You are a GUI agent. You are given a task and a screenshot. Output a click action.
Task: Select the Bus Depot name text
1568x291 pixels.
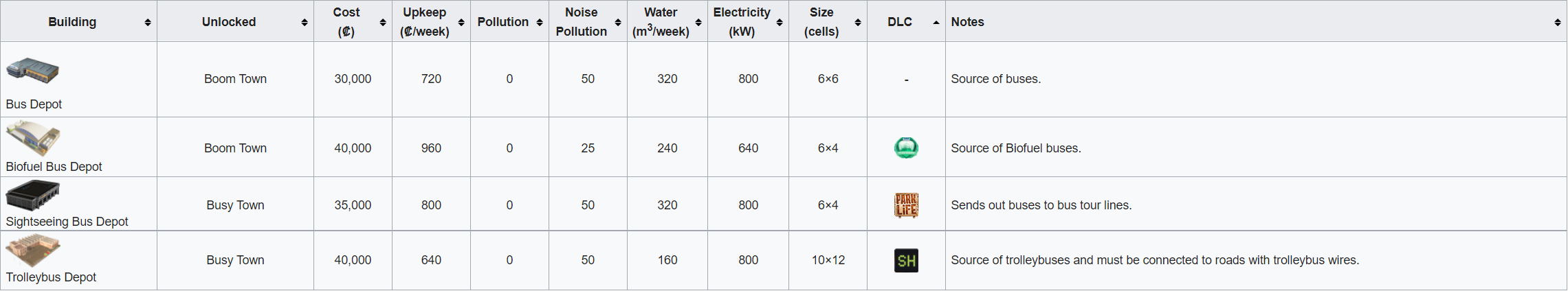coord(34,104)
